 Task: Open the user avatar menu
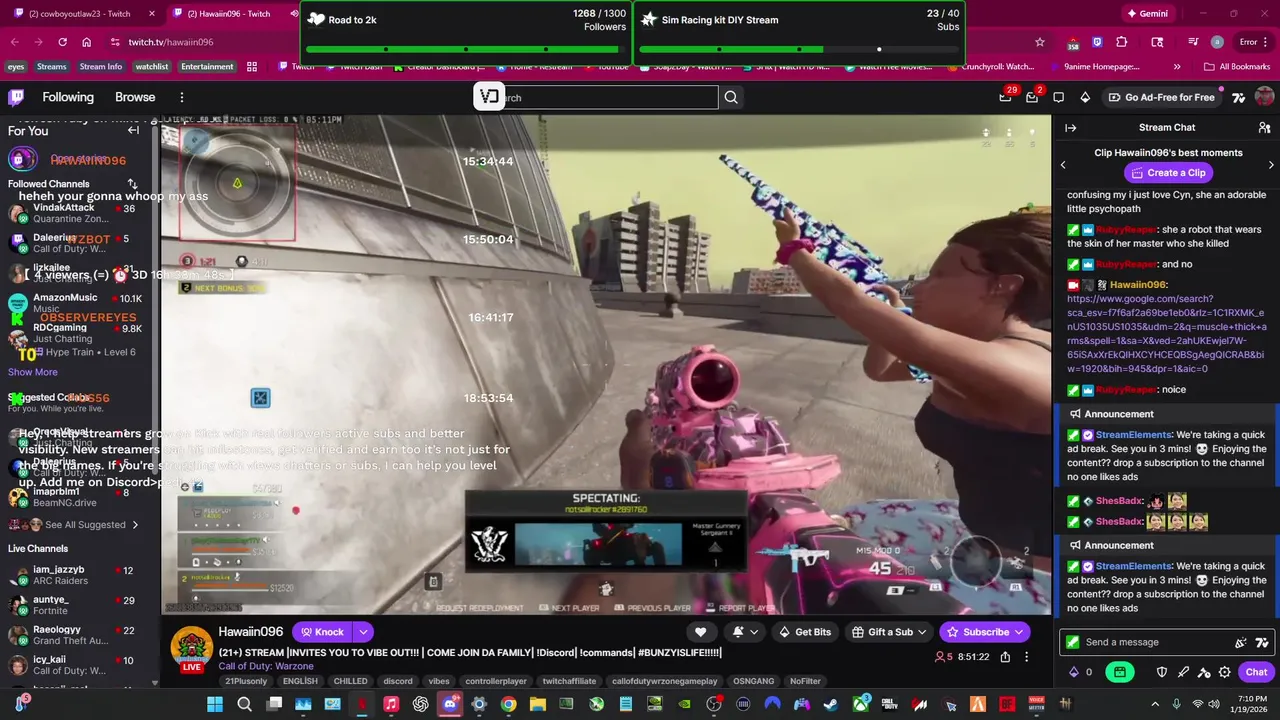point(1264,97)
